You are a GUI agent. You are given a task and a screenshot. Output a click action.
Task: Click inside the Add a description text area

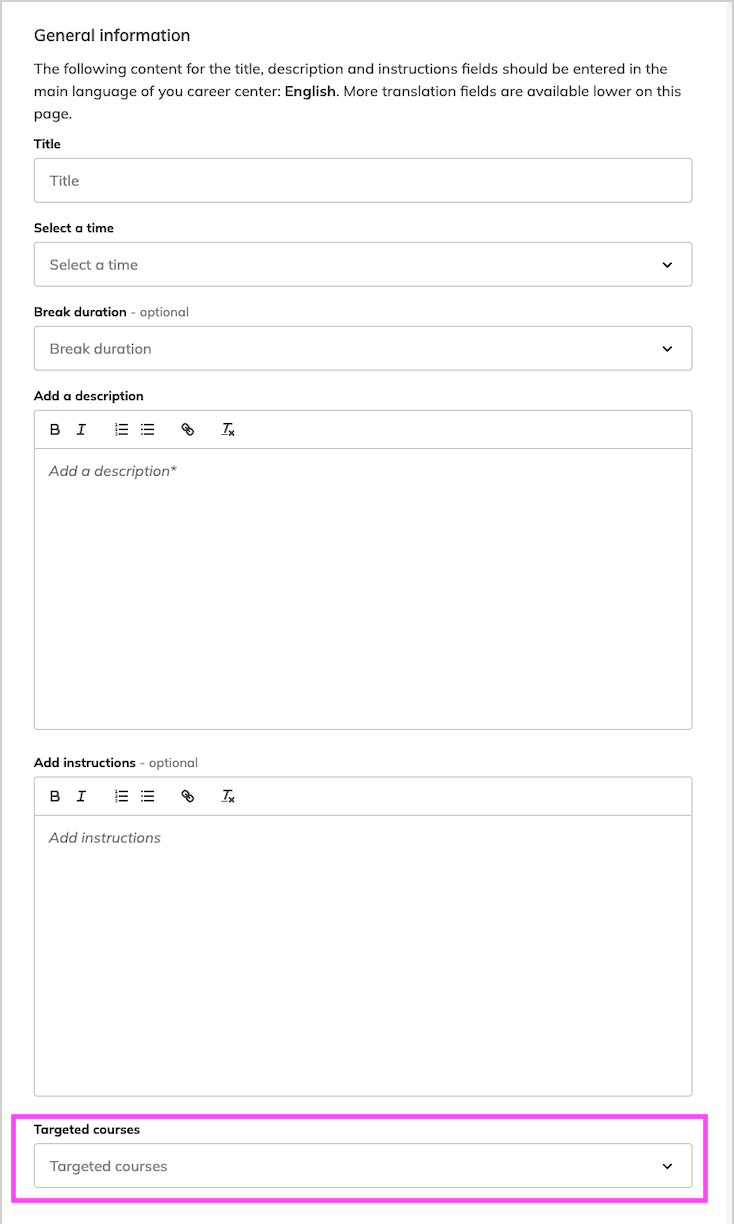pyautogui.click(x=362, y=590)
